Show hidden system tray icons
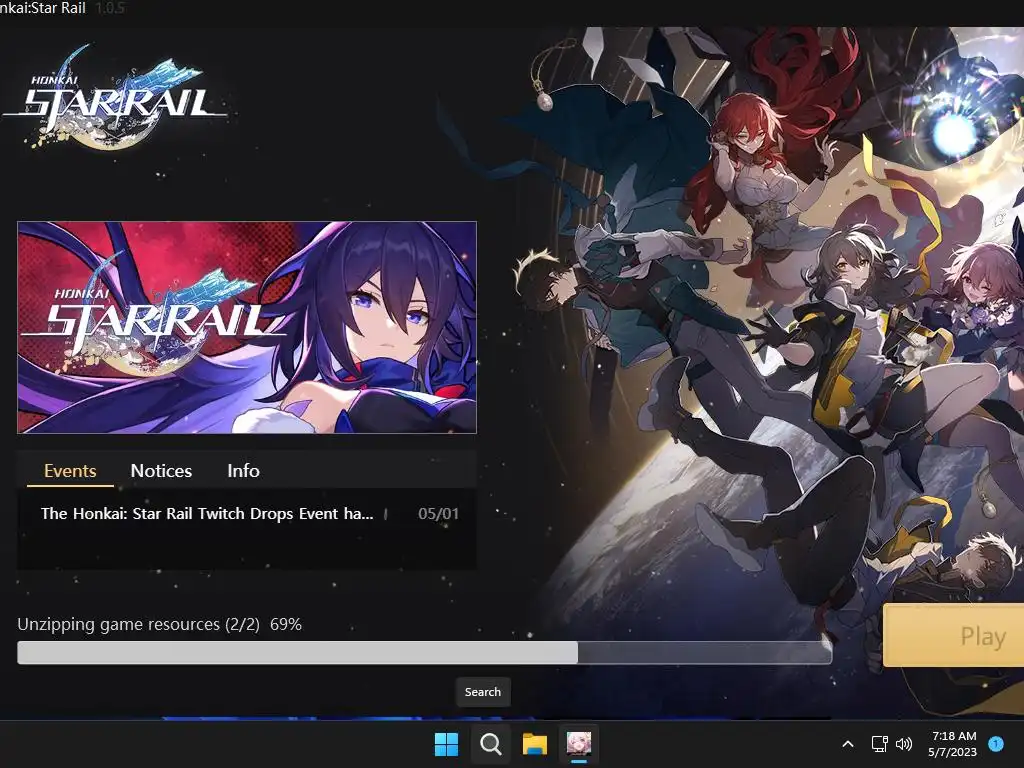The image size is (1024, 768). [848, 744]
